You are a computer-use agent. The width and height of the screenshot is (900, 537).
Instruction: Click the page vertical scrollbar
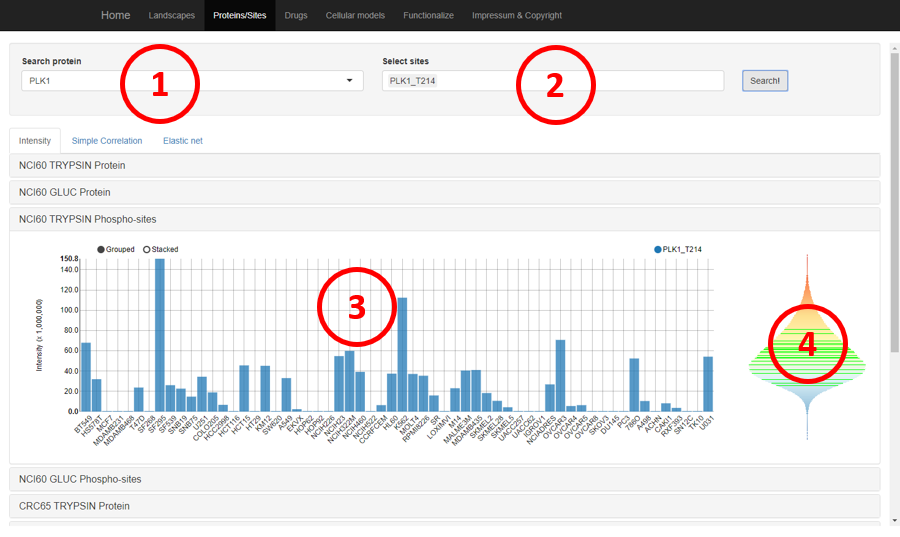pyautogui.click(x=894, y=200)
